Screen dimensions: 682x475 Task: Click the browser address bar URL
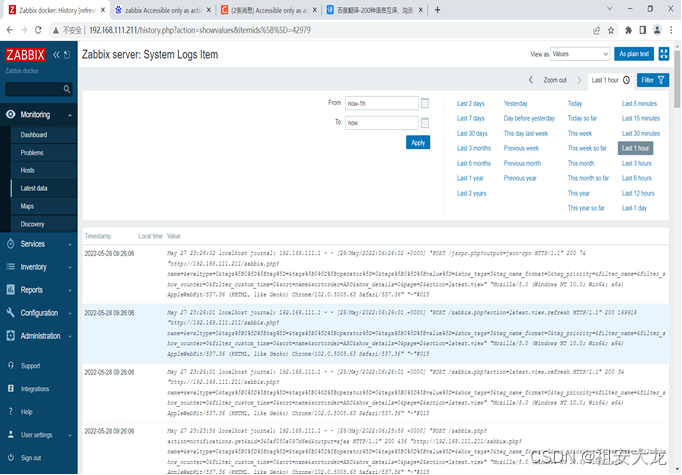click(x=200, y=30)
